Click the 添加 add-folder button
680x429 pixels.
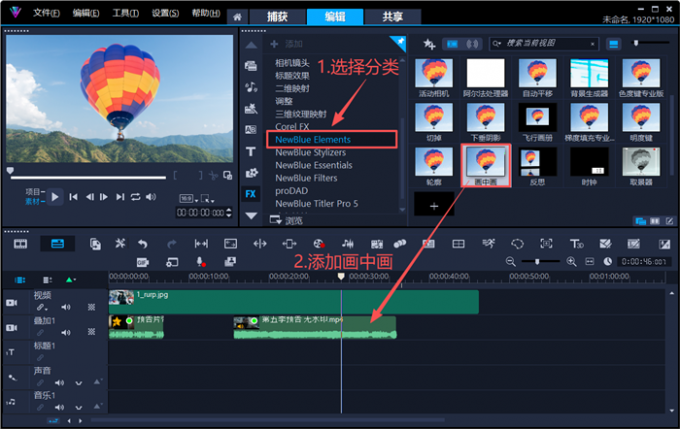[x=287, y=44]
